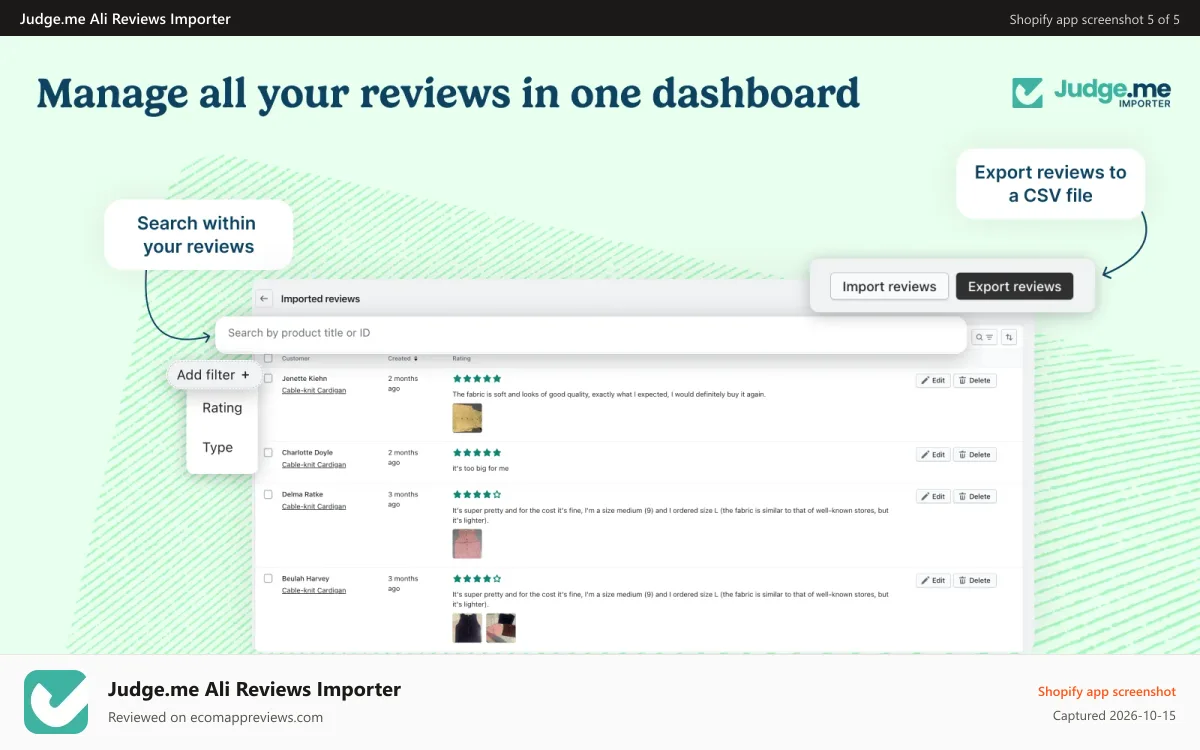Screen dimensions: 1200x750
Task: Edit Jenette Kiehn's review
Action: coord(932,381)
